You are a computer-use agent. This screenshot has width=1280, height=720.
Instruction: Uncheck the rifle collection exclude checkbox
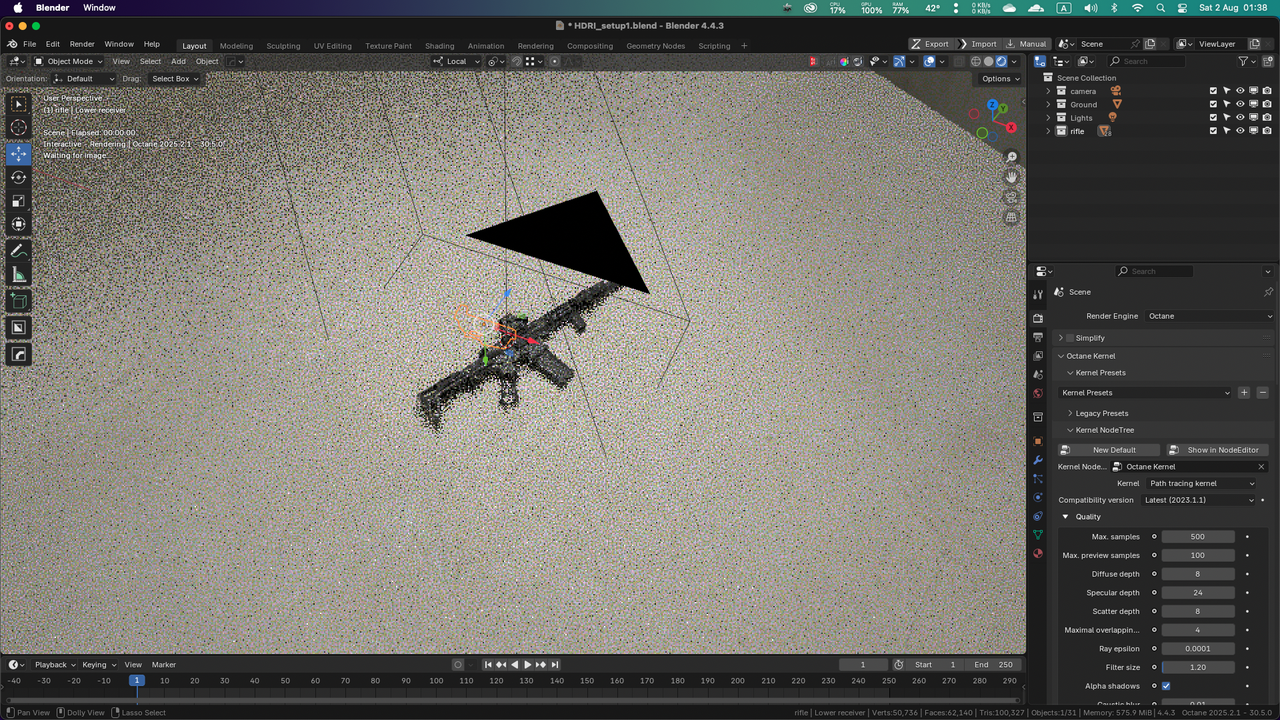1213,130
